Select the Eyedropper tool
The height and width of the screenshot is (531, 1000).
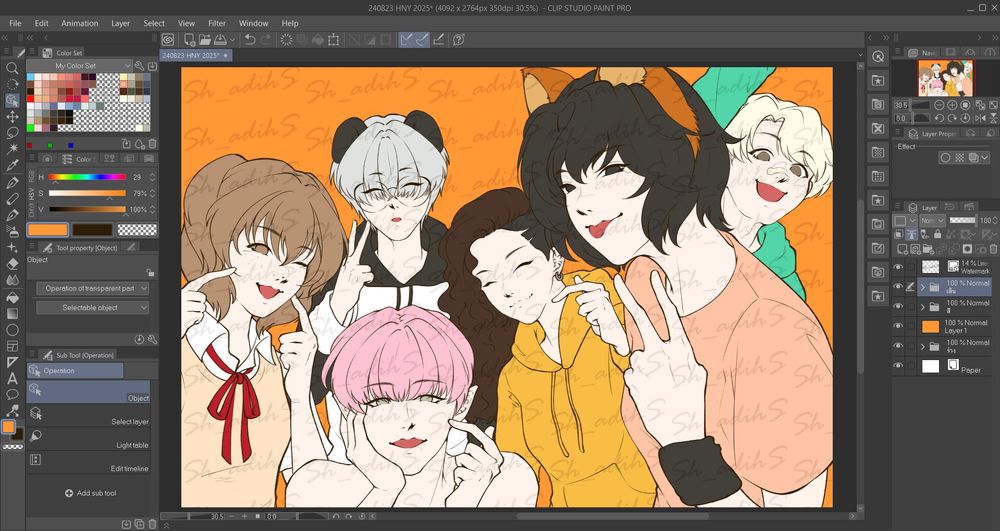click(12, 166)
